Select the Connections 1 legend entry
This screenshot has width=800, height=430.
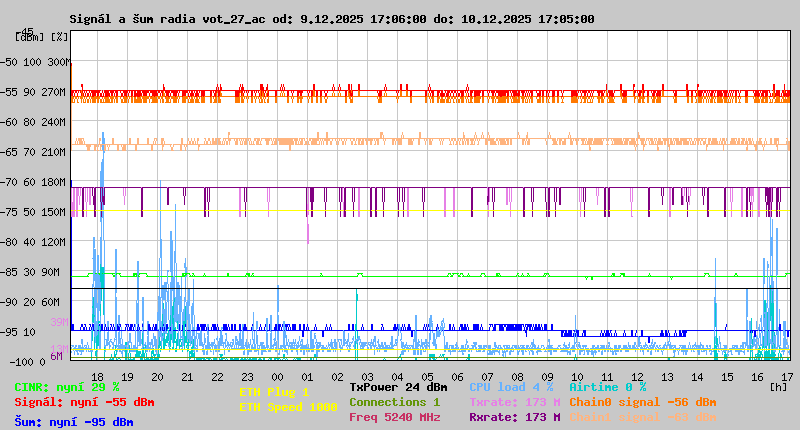(x=394, y=402)
